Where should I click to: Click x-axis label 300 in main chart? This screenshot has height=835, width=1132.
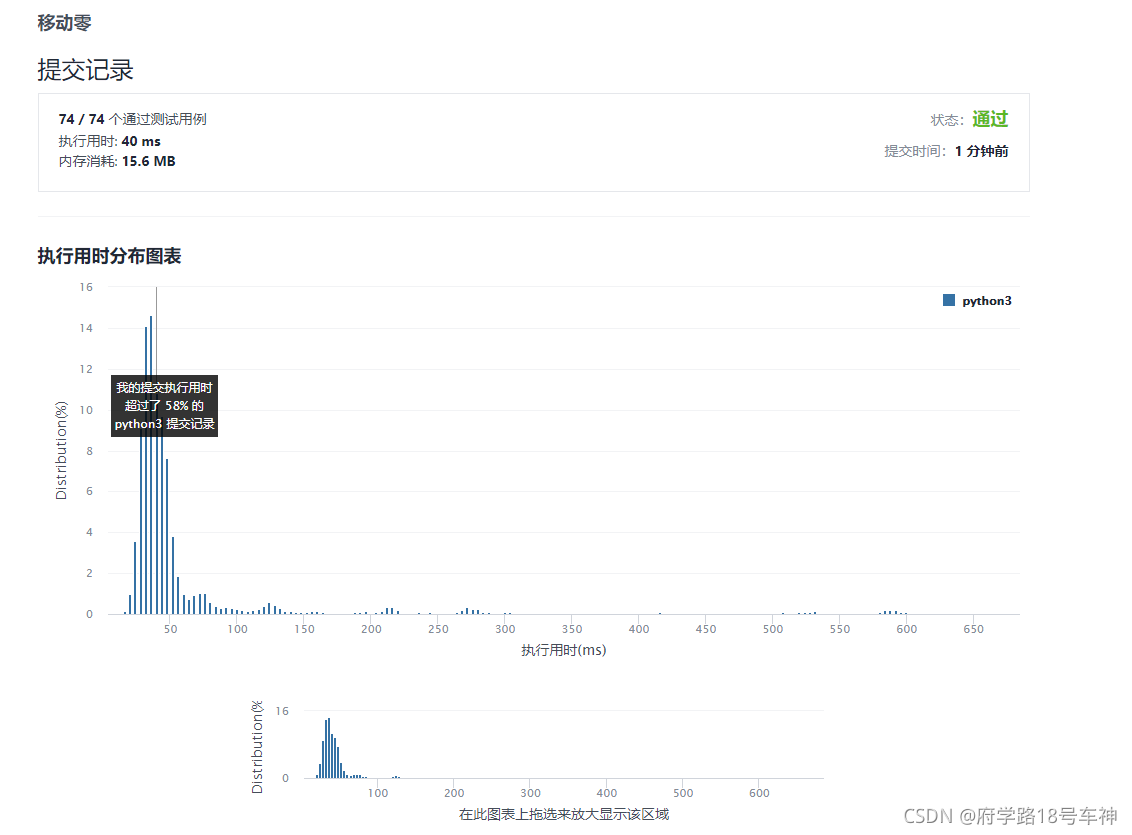point(505,629)
